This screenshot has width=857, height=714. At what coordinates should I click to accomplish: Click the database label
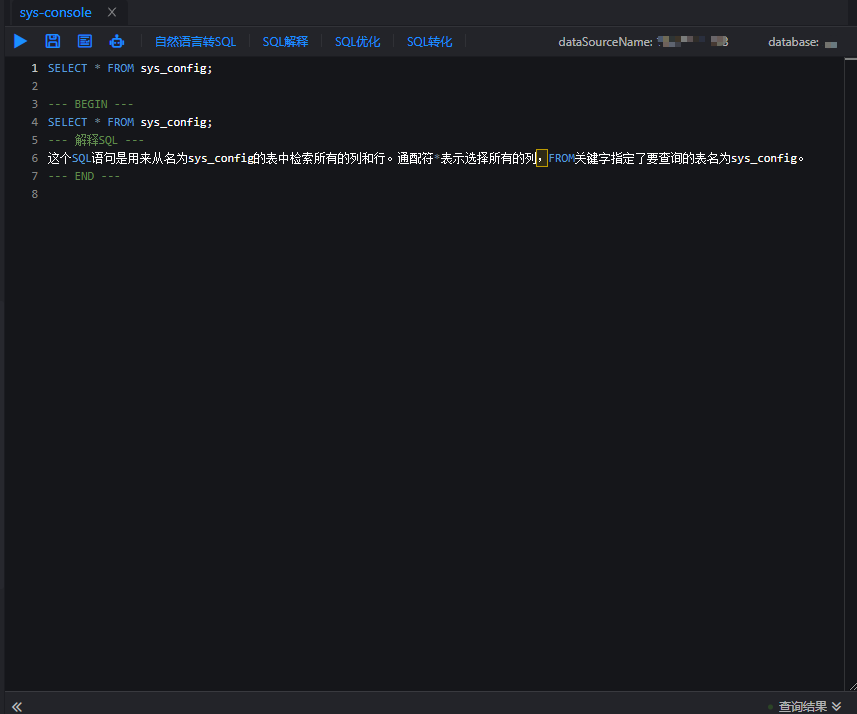(793, 42)
